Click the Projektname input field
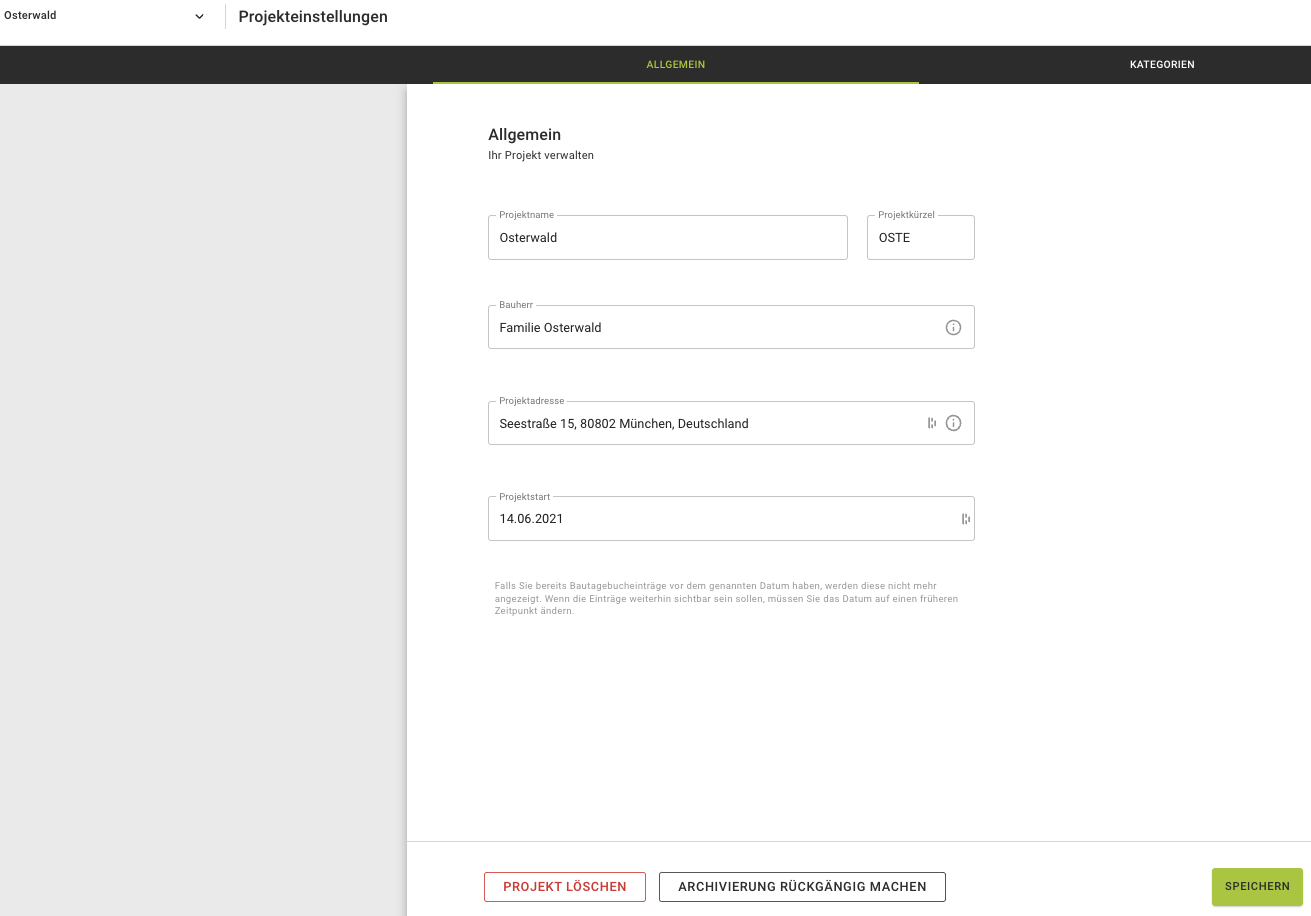This screenshot has height=916, width=1311. [x=668, y=238]
